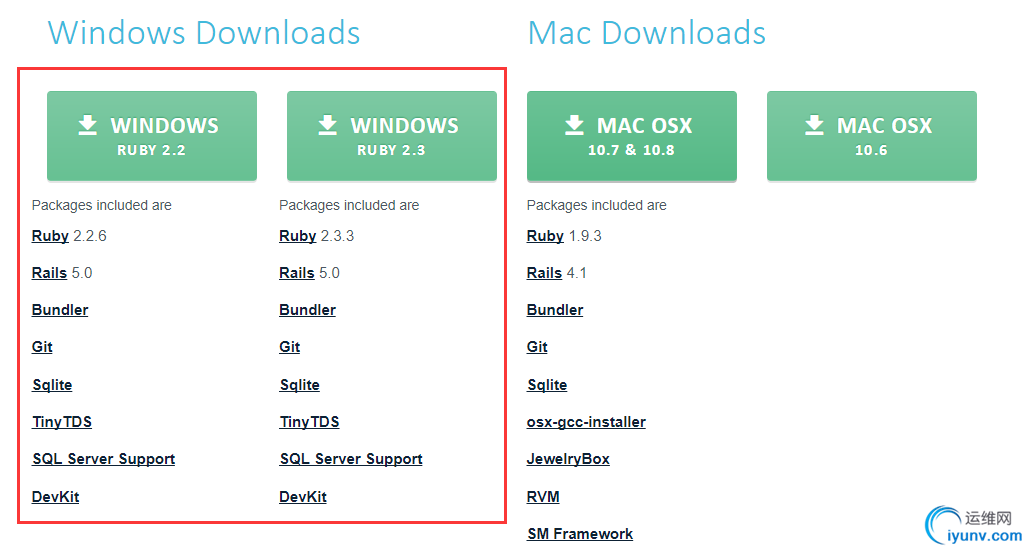
Task: Click version text 1.9.3
Action: pyautogui.click(x=585, y=236)
